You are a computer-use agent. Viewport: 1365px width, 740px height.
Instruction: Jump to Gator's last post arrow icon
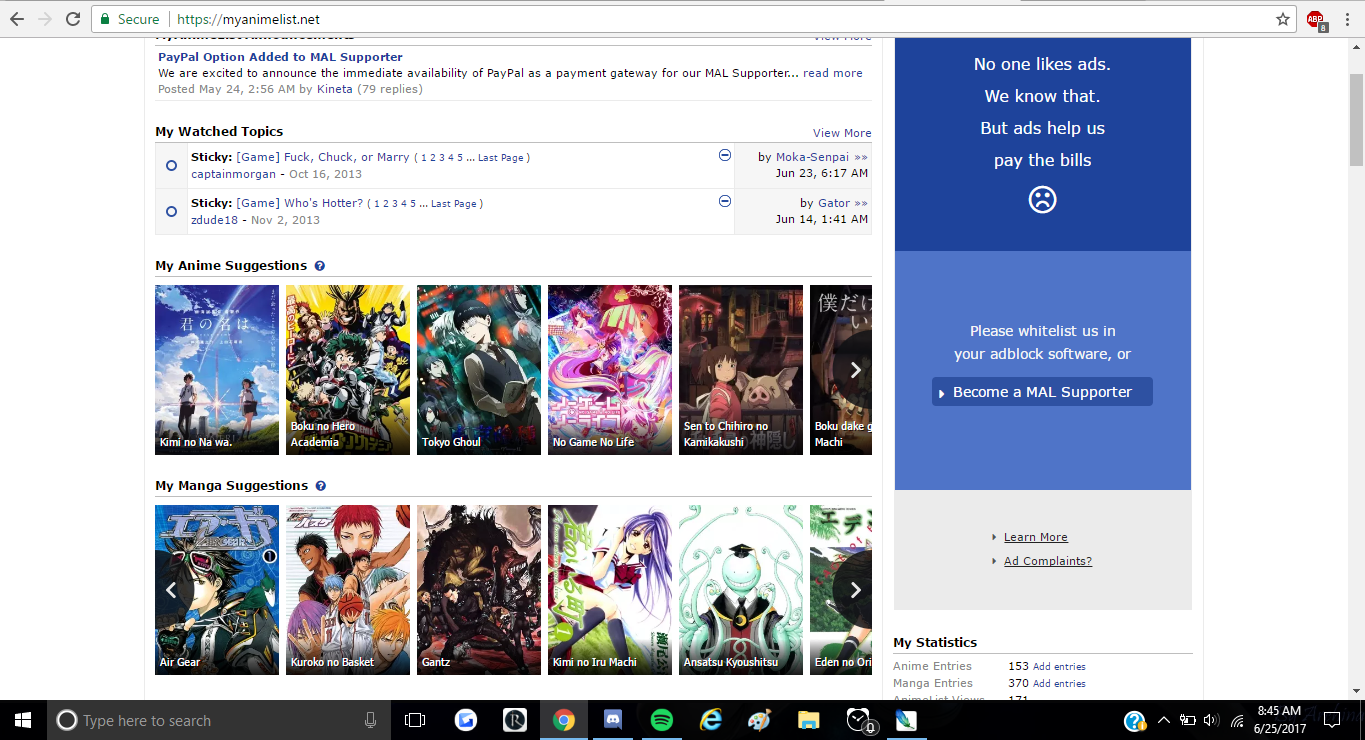pos(861,203)
